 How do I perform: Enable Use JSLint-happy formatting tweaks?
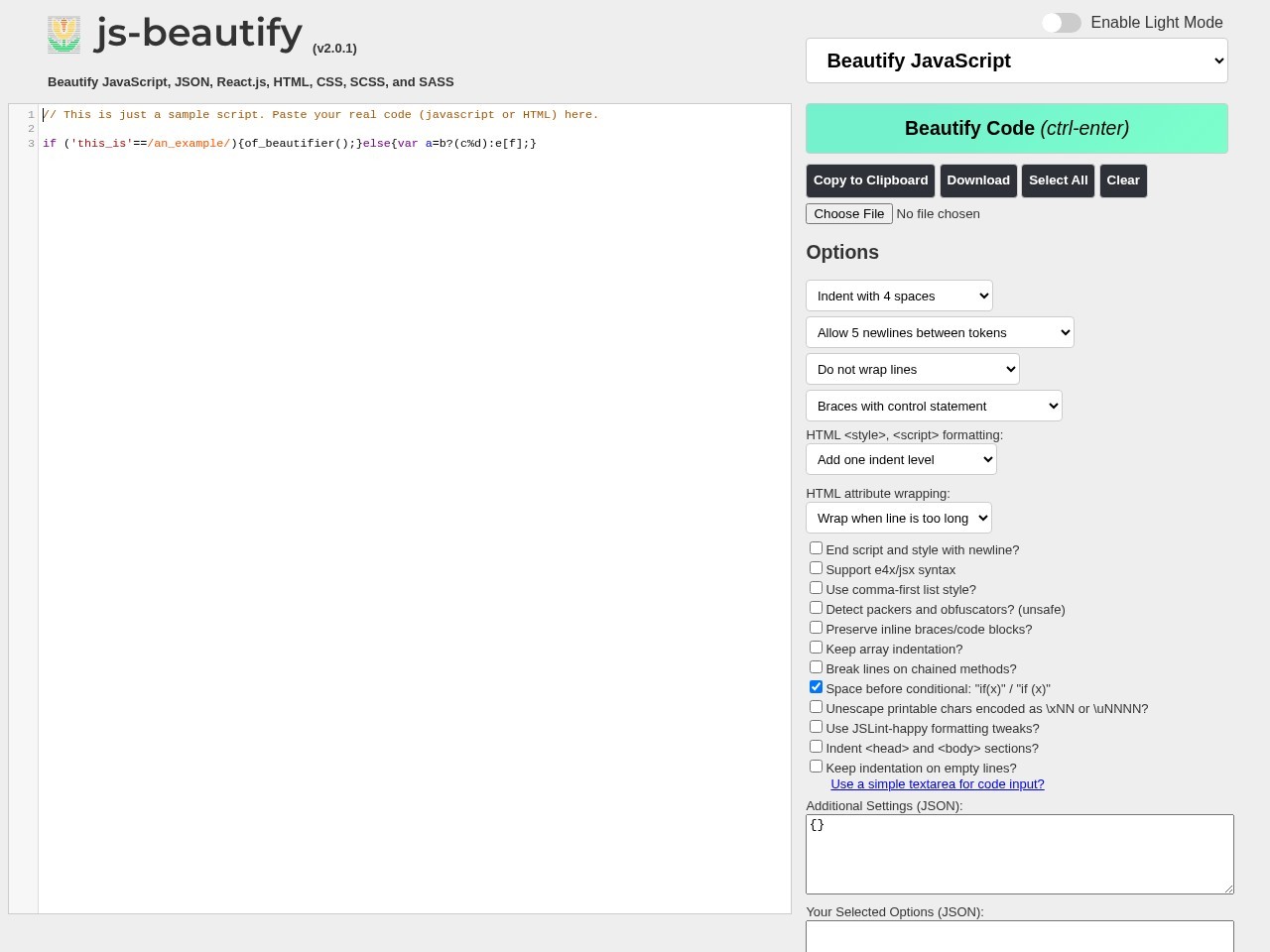[816, 727]
